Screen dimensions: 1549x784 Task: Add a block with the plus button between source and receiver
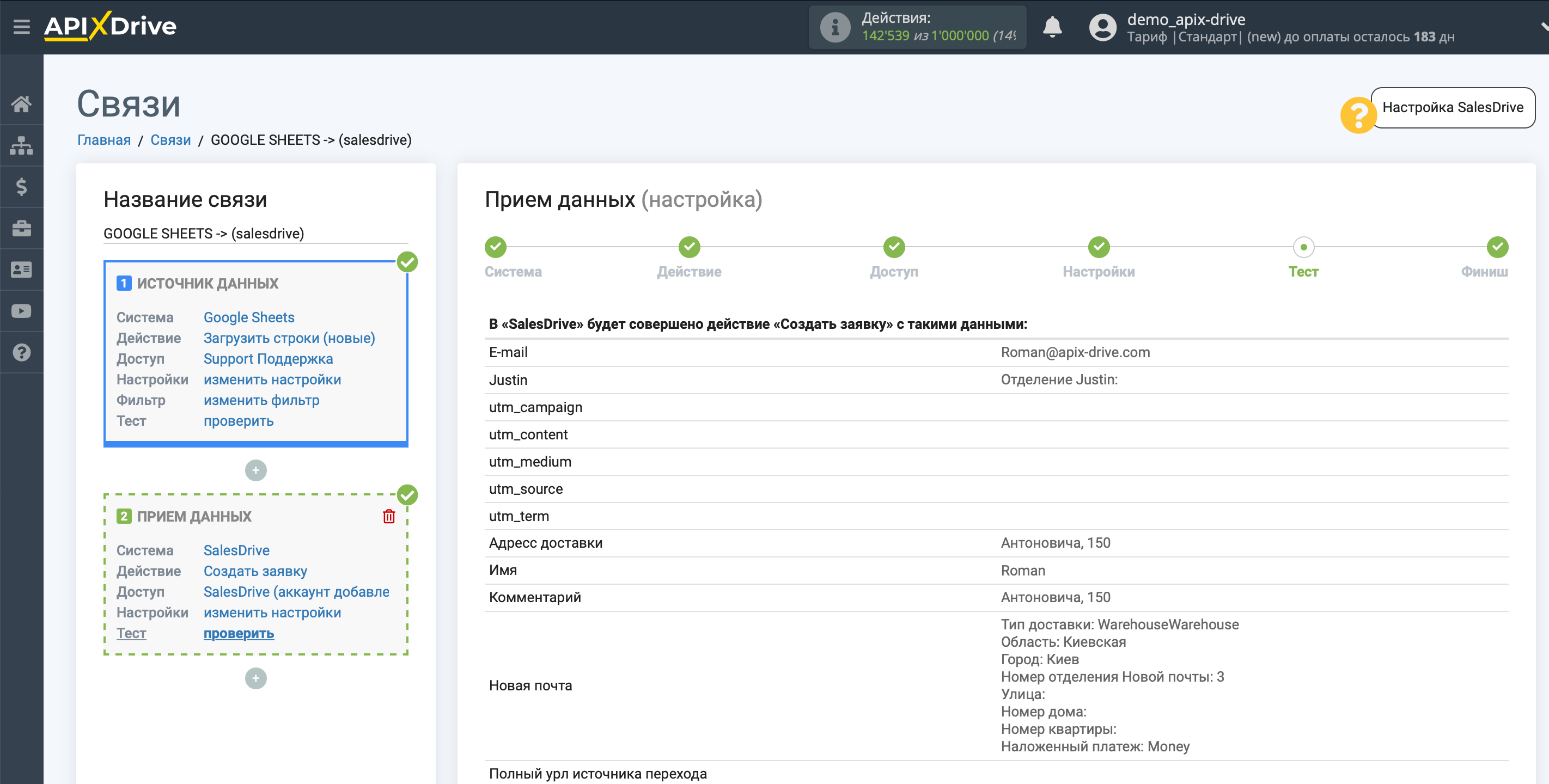coord(255,470)
